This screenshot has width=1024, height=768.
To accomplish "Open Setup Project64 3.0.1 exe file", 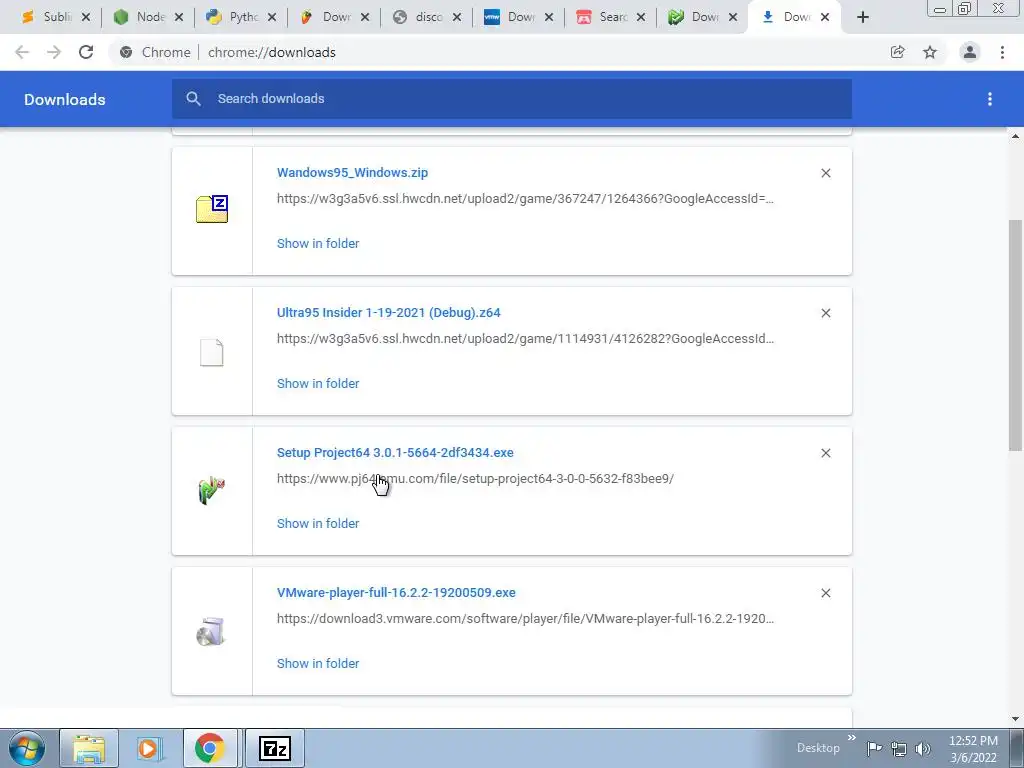I will pos(395,453).
